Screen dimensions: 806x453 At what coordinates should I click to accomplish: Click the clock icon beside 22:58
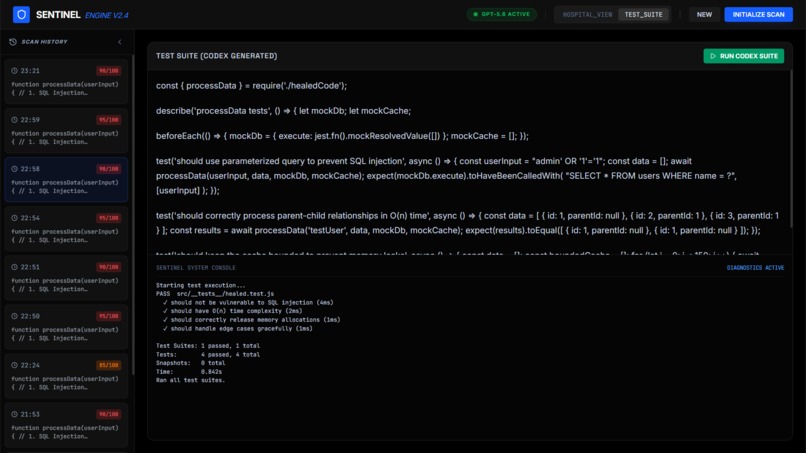[x=14, y=169]
